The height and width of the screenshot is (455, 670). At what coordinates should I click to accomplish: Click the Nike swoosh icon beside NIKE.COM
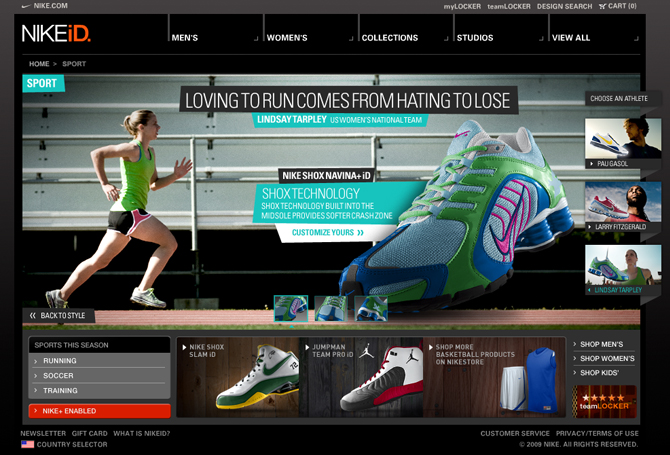click(26, 6)
